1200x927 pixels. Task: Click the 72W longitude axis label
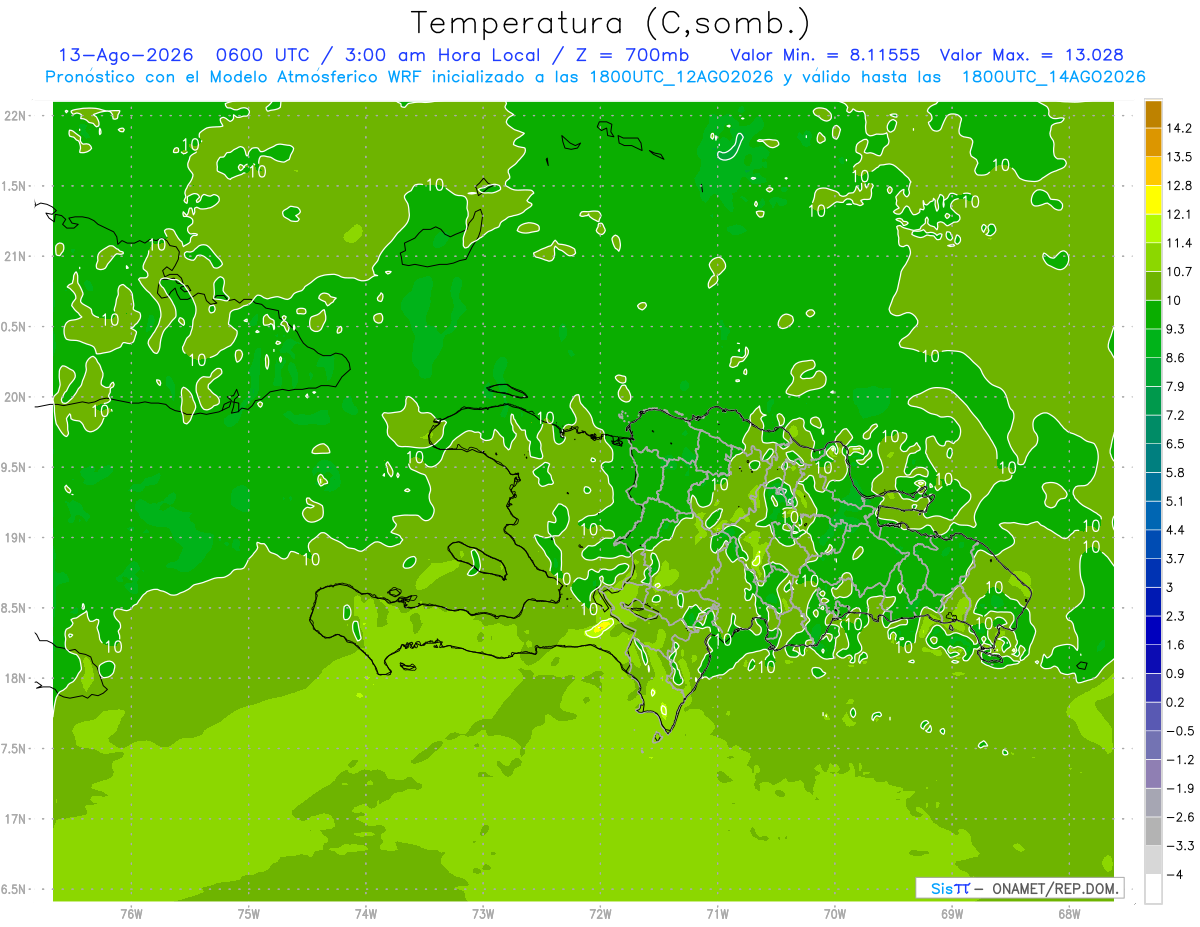click(600, 914)
